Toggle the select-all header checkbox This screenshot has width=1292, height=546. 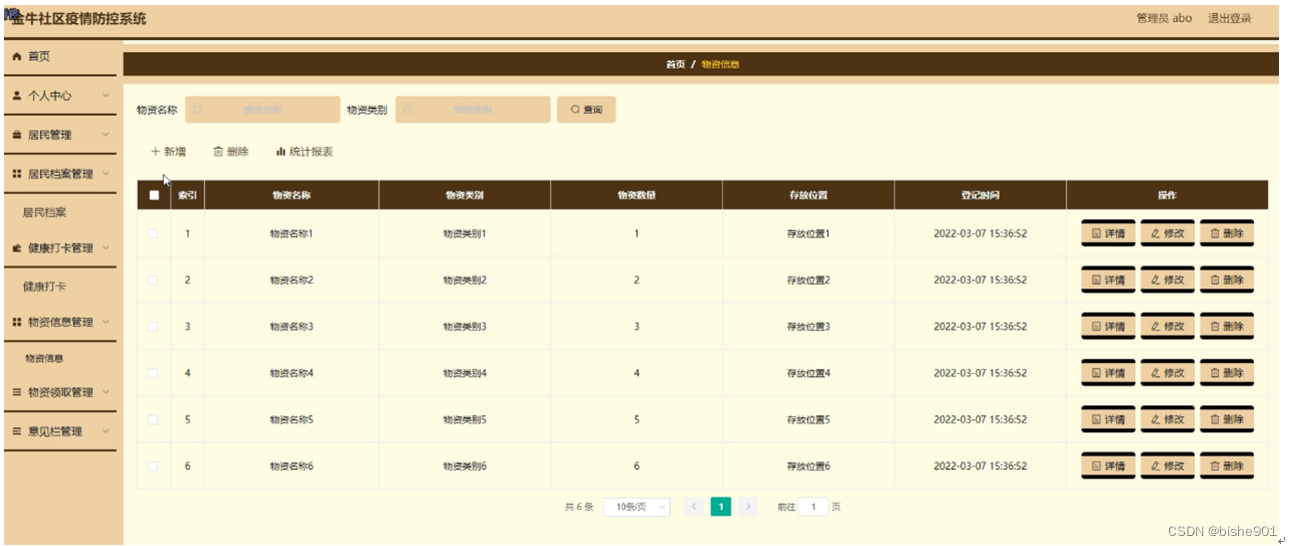coord(154,195)
